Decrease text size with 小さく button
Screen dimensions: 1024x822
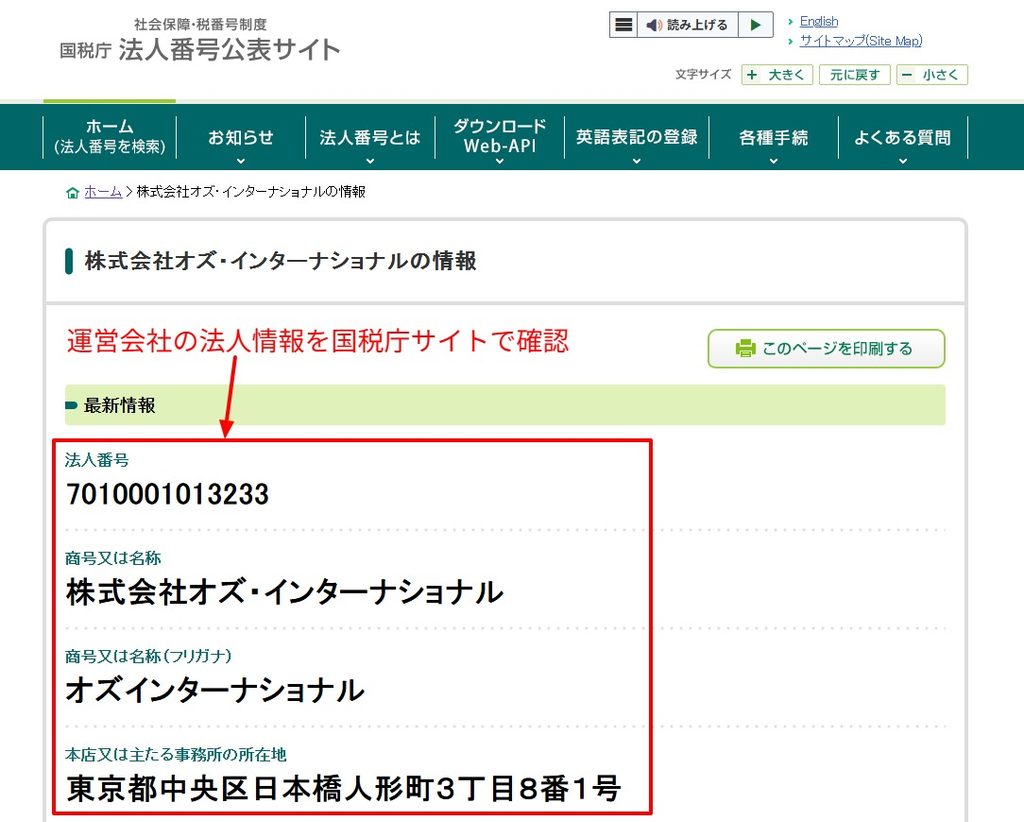click(932, 74)
